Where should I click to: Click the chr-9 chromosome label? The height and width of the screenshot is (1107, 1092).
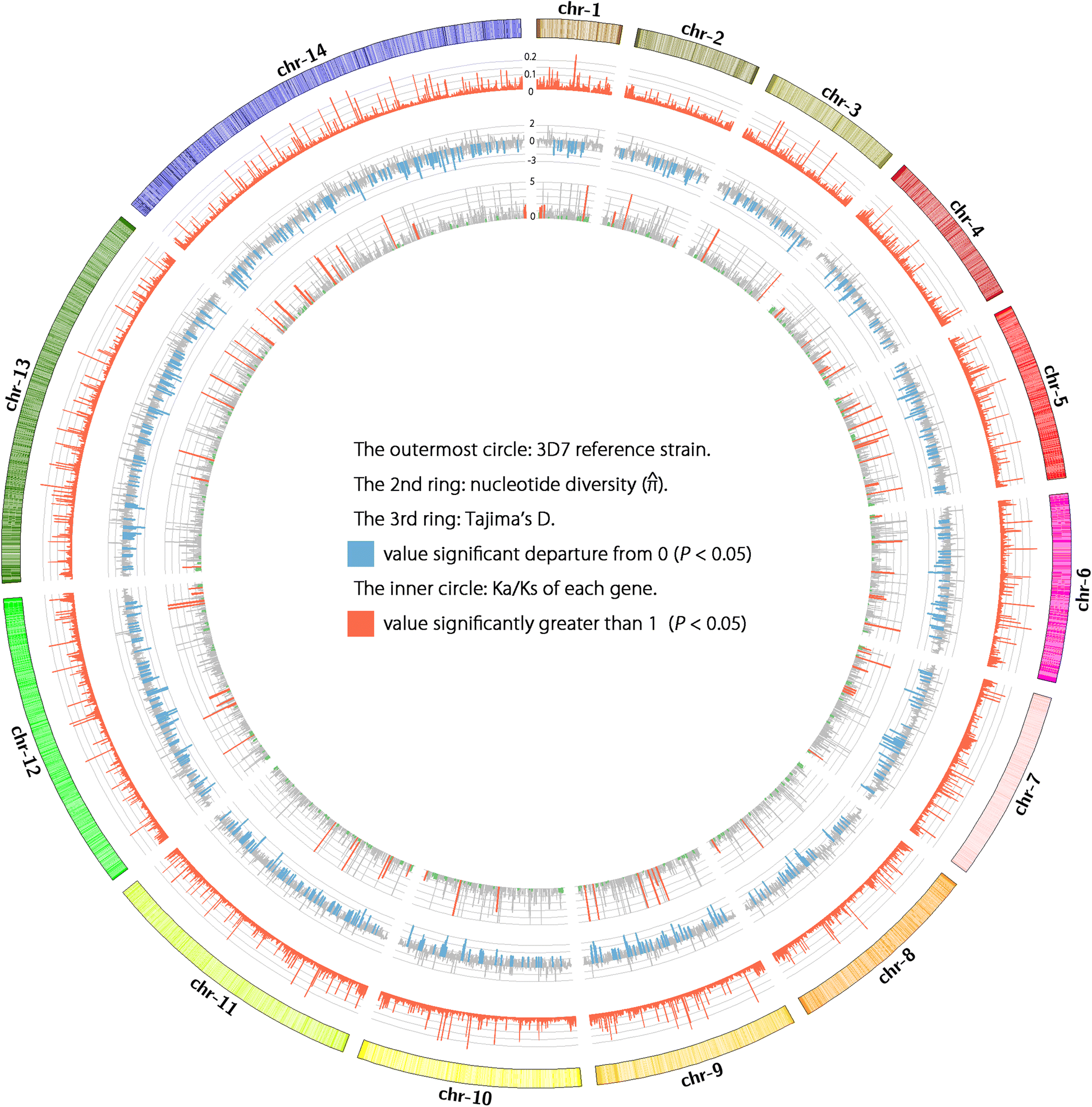click(702, 1076)
